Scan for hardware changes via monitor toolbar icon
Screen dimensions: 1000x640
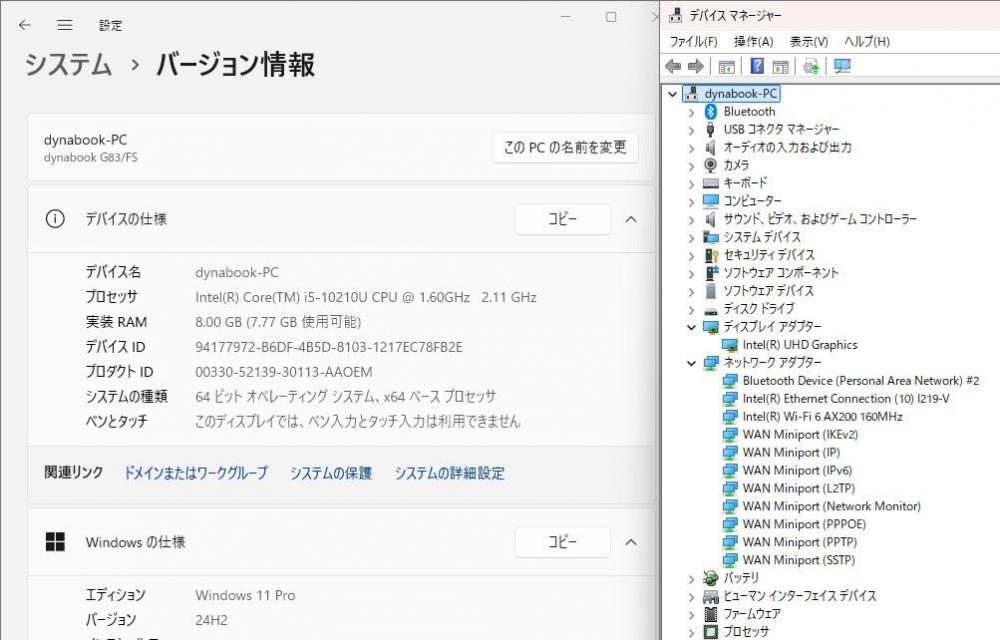(x=842, y=66)
